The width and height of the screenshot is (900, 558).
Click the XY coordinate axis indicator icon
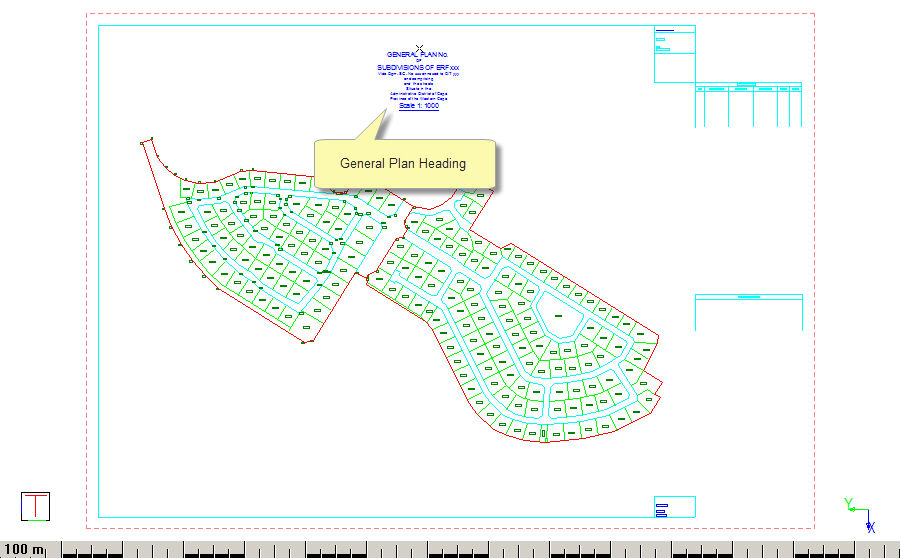click(859, 514)
